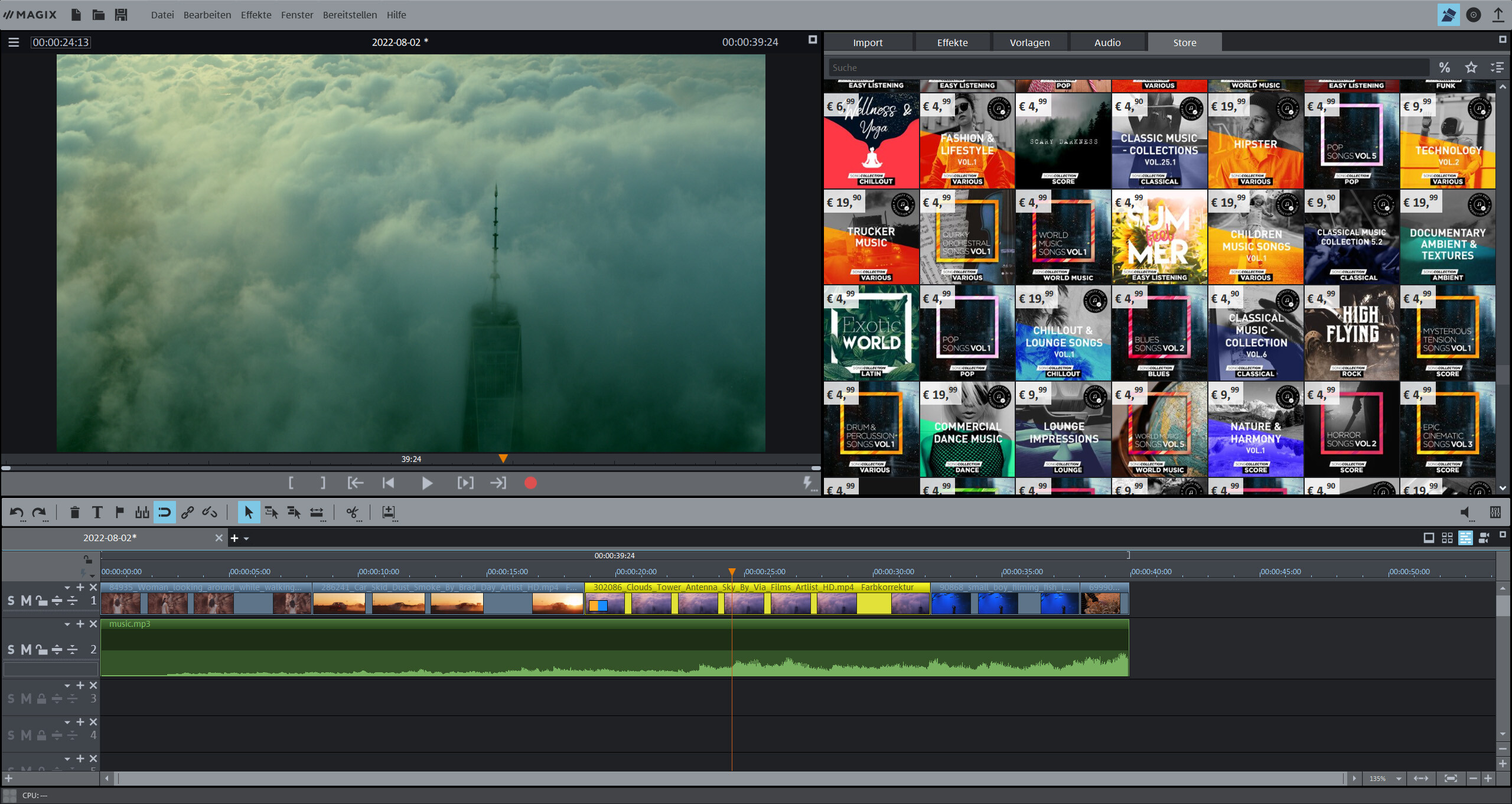This screenshot has height=804, width=1512.
Task: Select the Text title tool
Action: (97, 512)
